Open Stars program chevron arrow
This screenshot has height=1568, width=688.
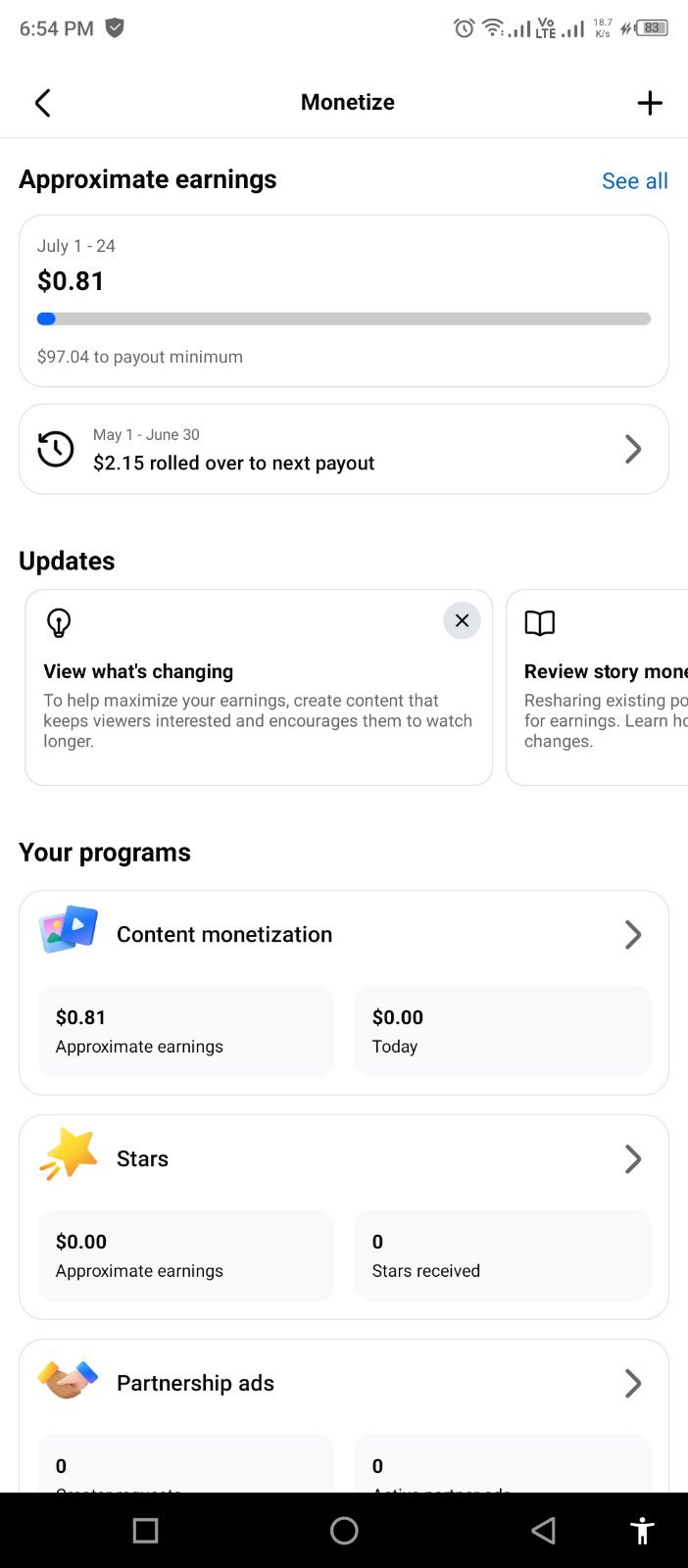pyautogui.click(x=633, y=1159)
